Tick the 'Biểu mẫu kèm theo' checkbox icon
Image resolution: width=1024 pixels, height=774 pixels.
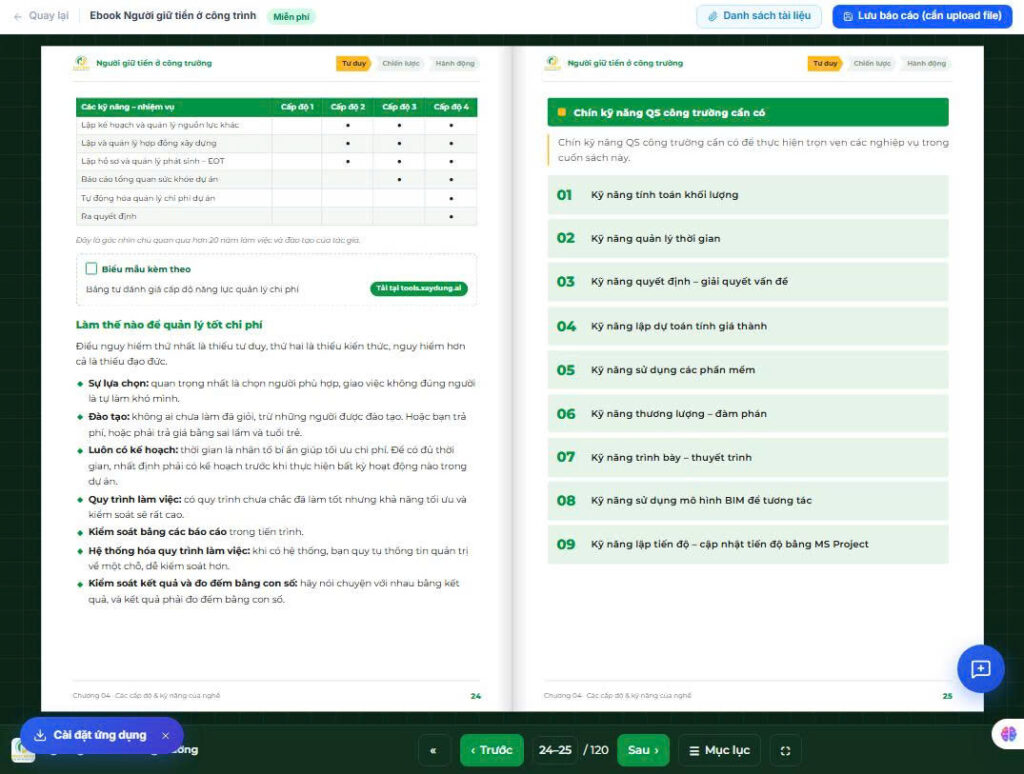[x=91, y=268]
